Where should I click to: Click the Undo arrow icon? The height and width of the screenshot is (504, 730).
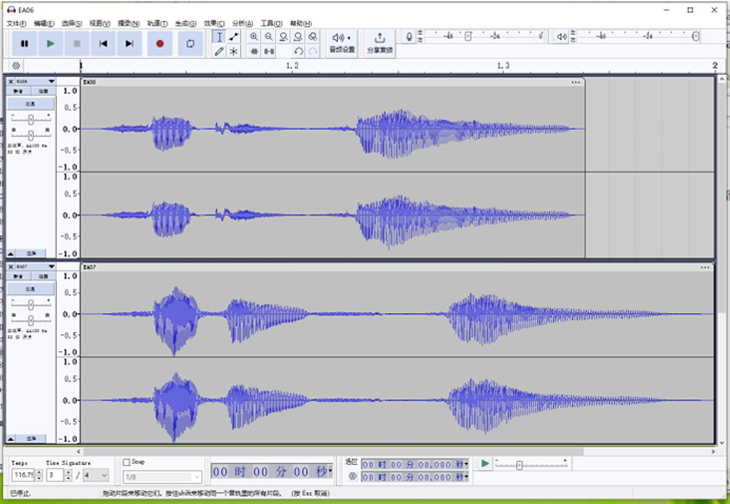click(298, 50)
